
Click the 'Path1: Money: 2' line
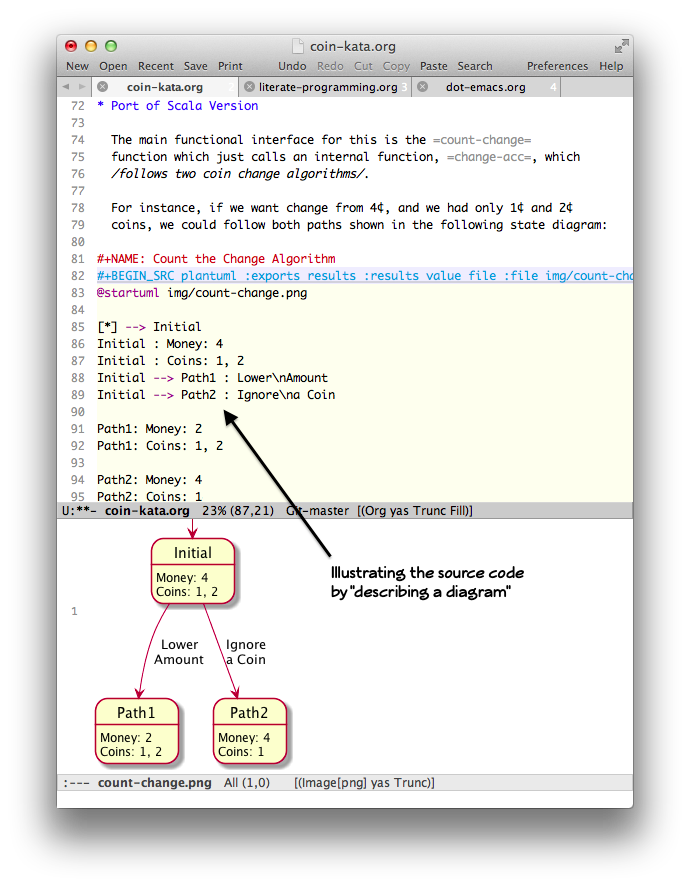point(149,429)
